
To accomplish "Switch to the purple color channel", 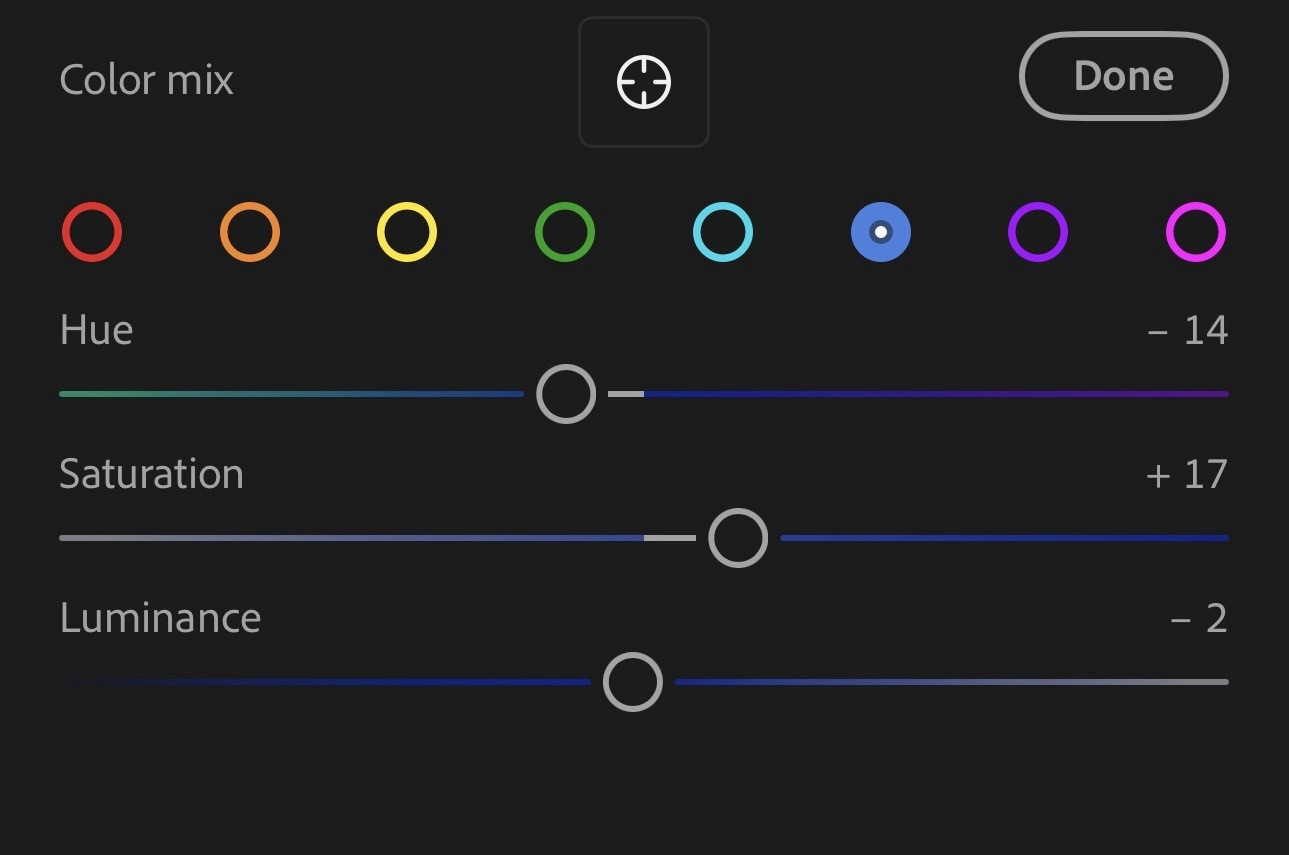I will (1038, 232).
